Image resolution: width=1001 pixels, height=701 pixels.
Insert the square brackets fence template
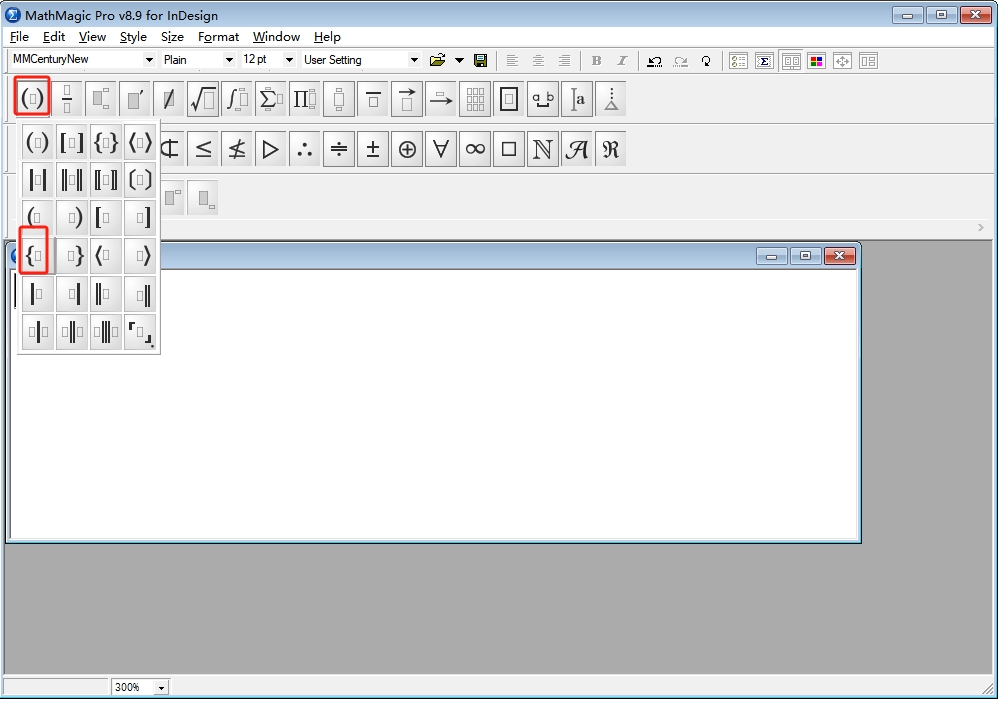coord(71,143)
